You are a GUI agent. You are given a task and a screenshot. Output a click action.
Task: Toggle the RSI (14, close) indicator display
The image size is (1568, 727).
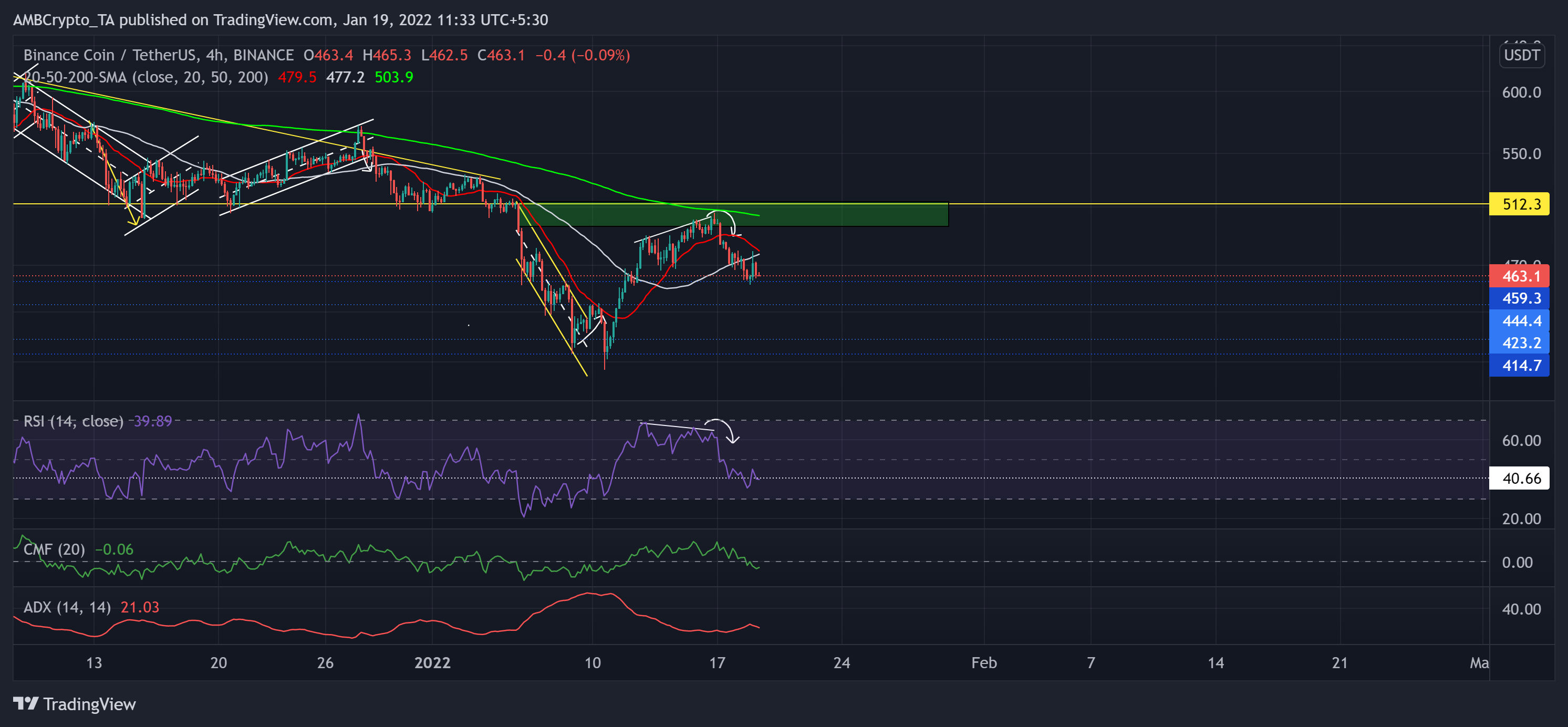pyautogui.click(x=72, y=421)
